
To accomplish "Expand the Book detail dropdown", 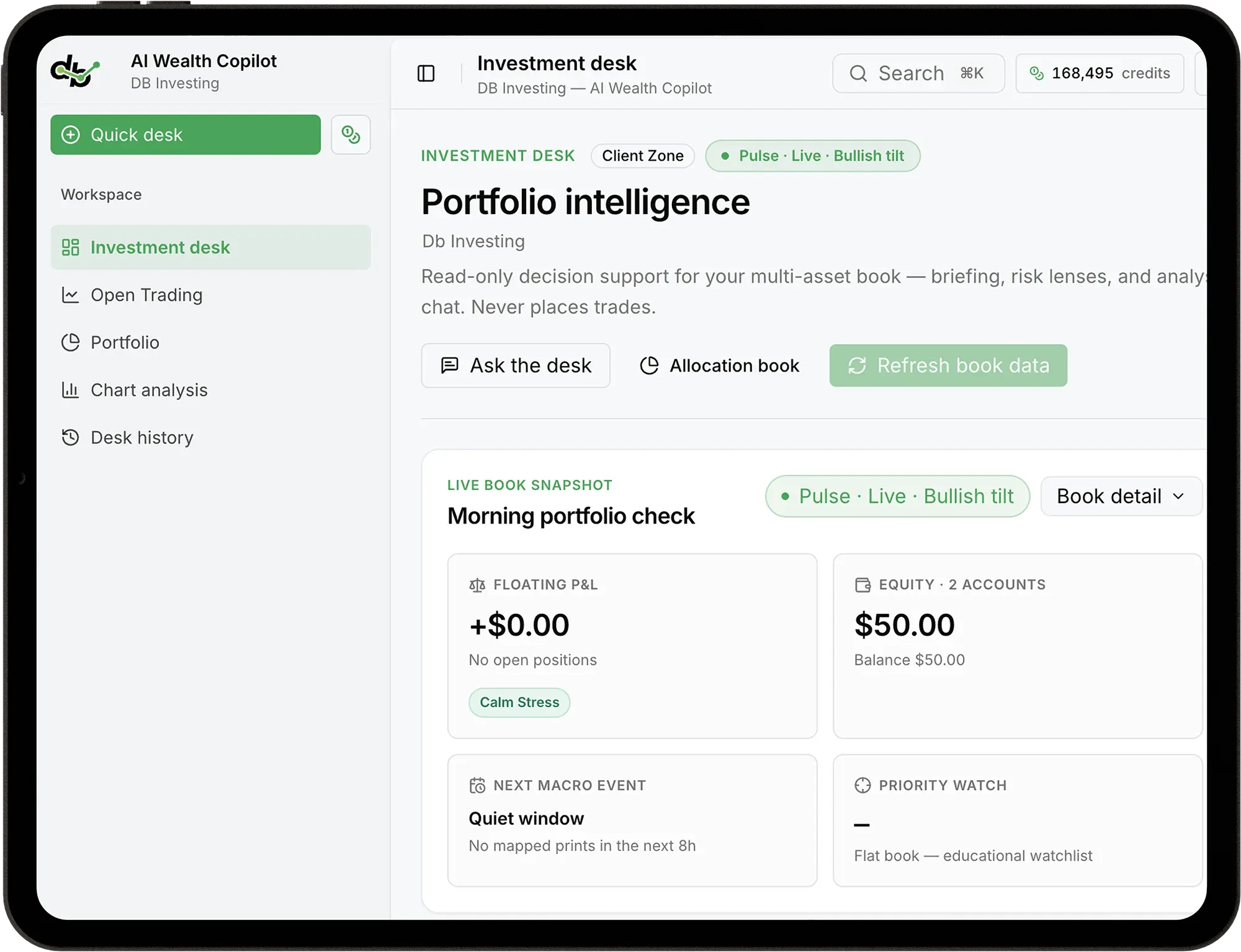I will pos(1121,496).
